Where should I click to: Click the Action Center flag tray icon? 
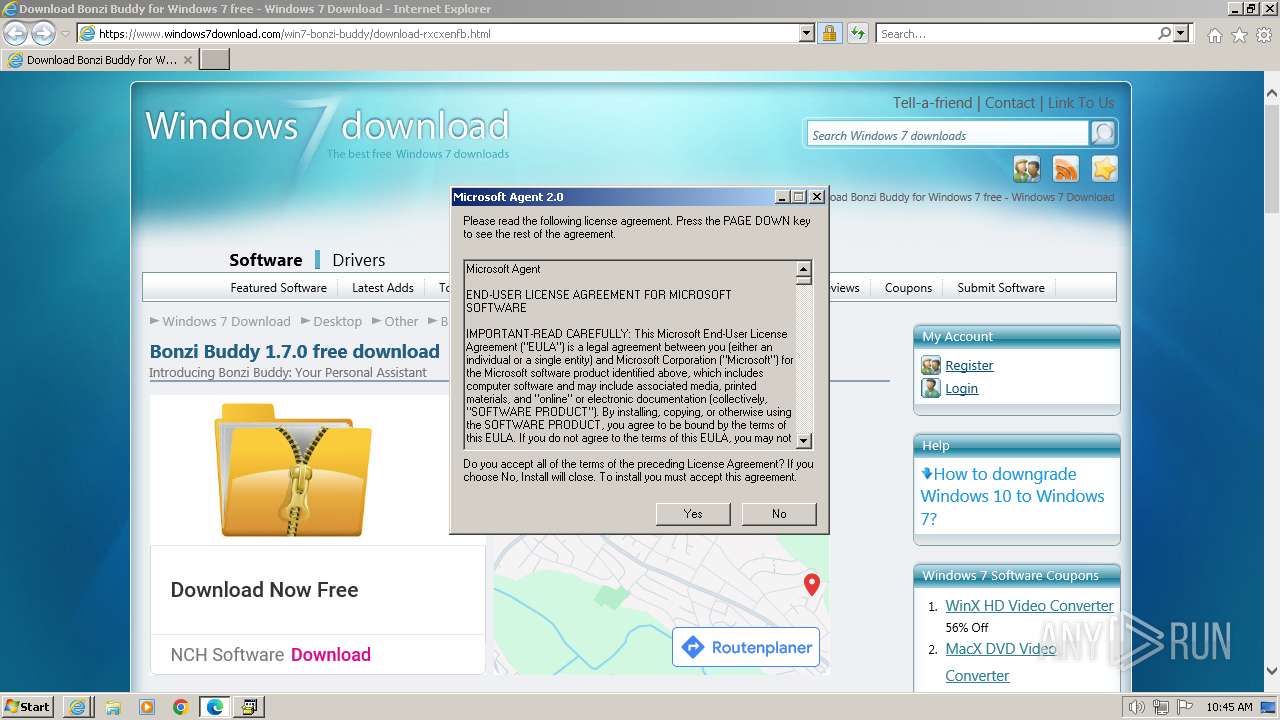tap(1185, 707)
